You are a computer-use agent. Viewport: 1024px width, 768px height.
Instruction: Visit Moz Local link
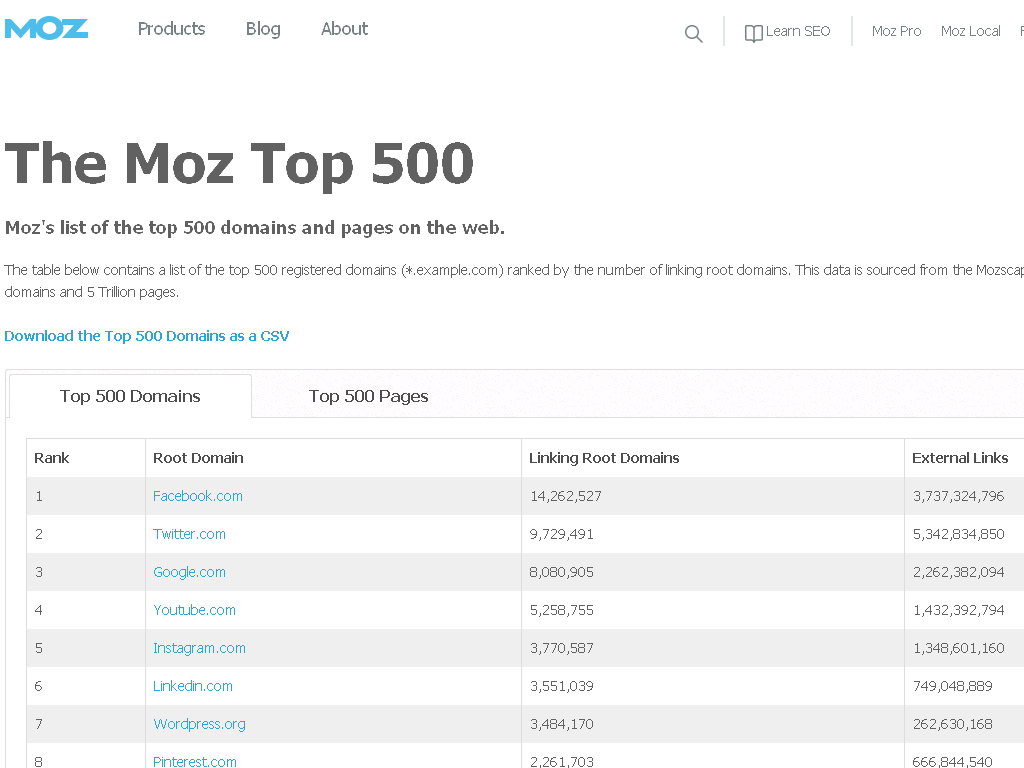[x=970, y=31]
